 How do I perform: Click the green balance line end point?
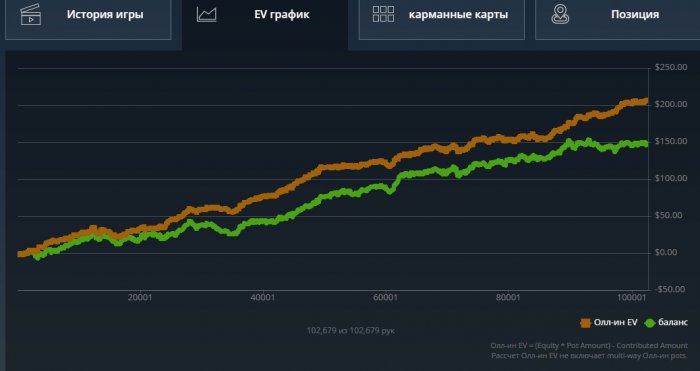coord(646,144)
